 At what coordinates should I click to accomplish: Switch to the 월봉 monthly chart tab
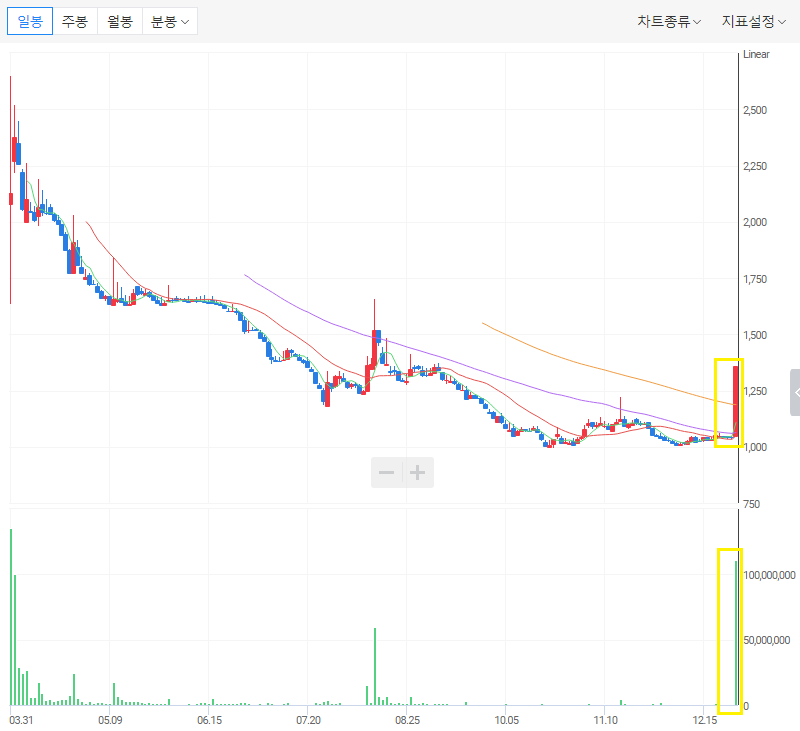point(120,21)
